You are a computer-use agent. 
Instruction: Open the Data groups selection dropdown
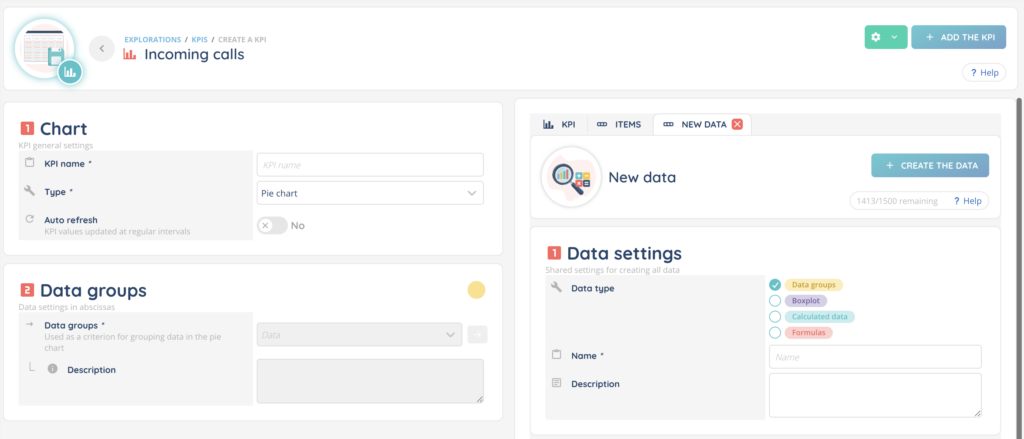(x=359, y=335)
